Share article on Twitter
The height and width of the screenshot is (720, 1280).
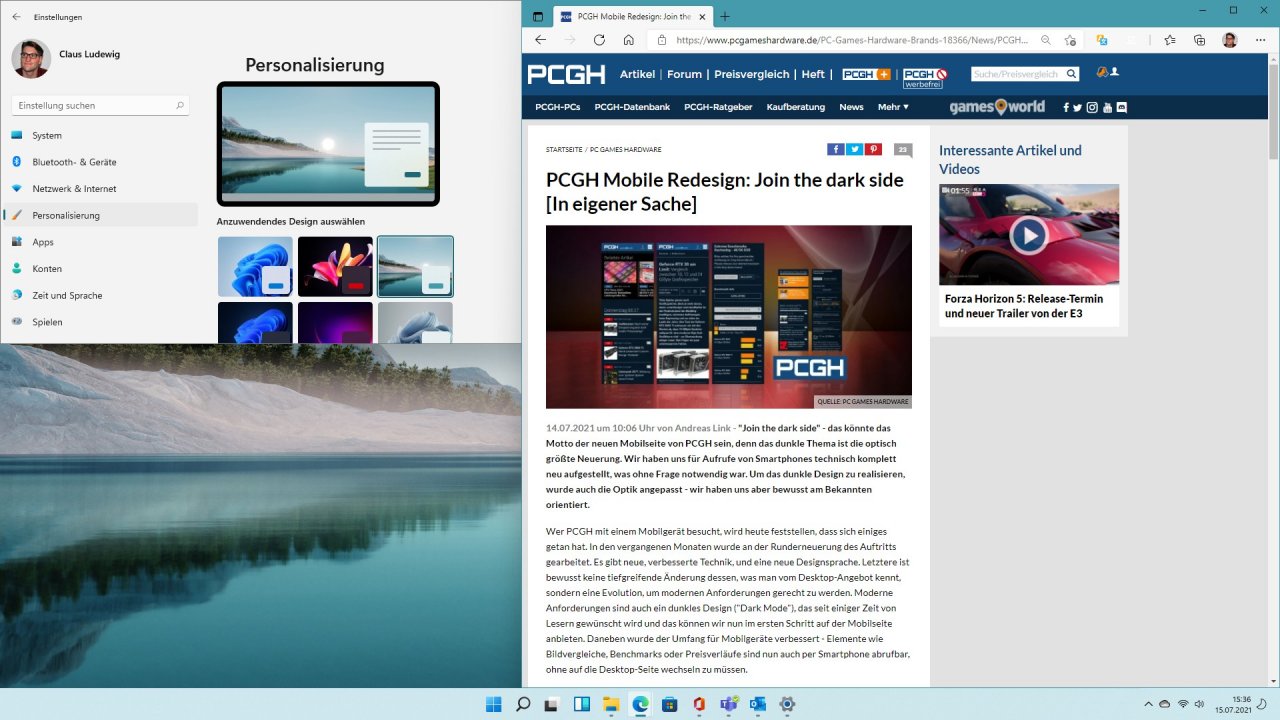click(855, 149)
